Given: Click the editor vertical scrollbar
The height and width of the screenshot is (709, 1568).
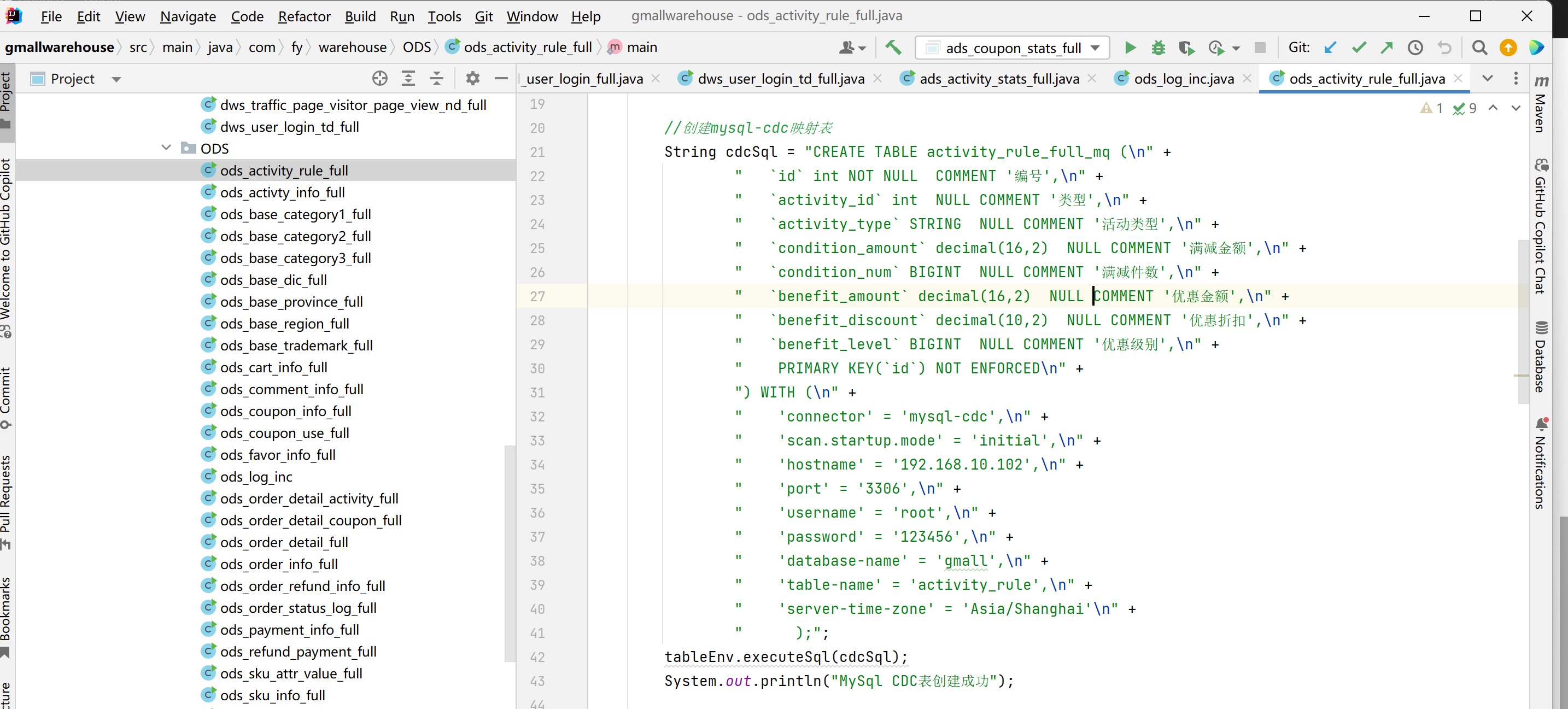Looking at the screenshot, I should (1523, 322).
